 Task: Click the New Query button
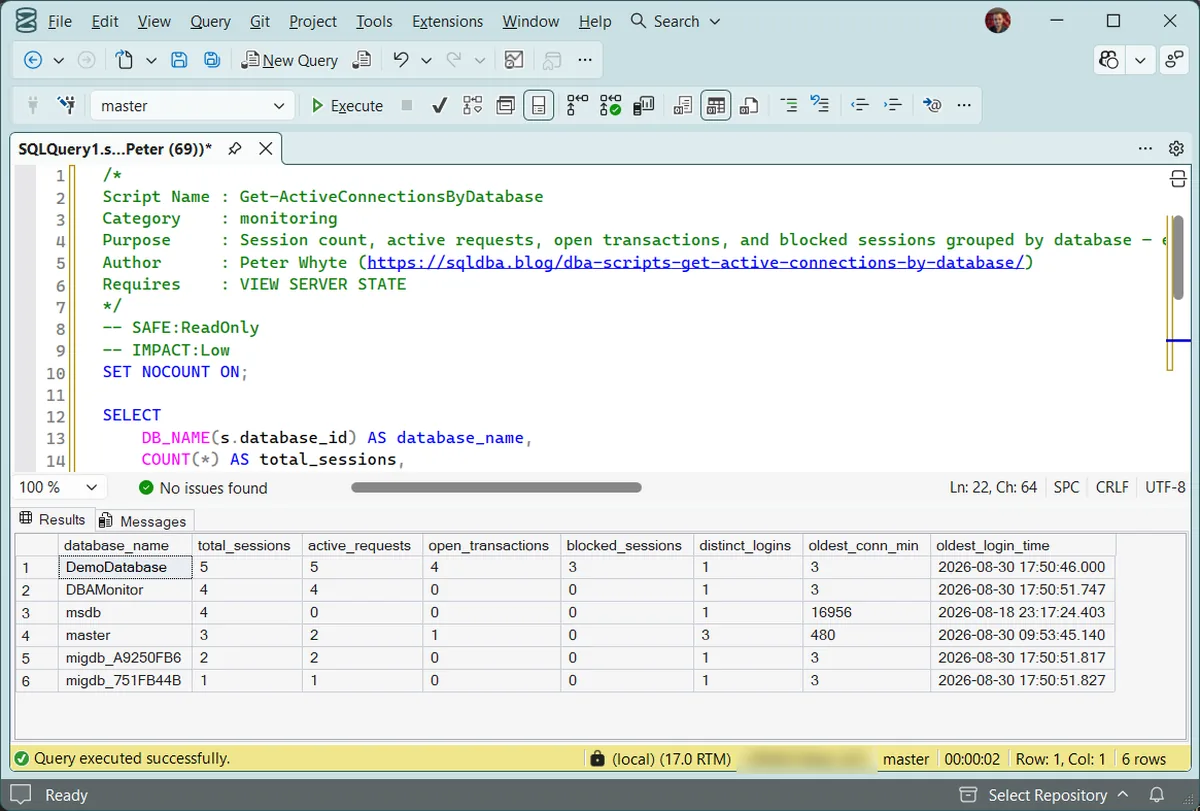(x=290, y=60)
